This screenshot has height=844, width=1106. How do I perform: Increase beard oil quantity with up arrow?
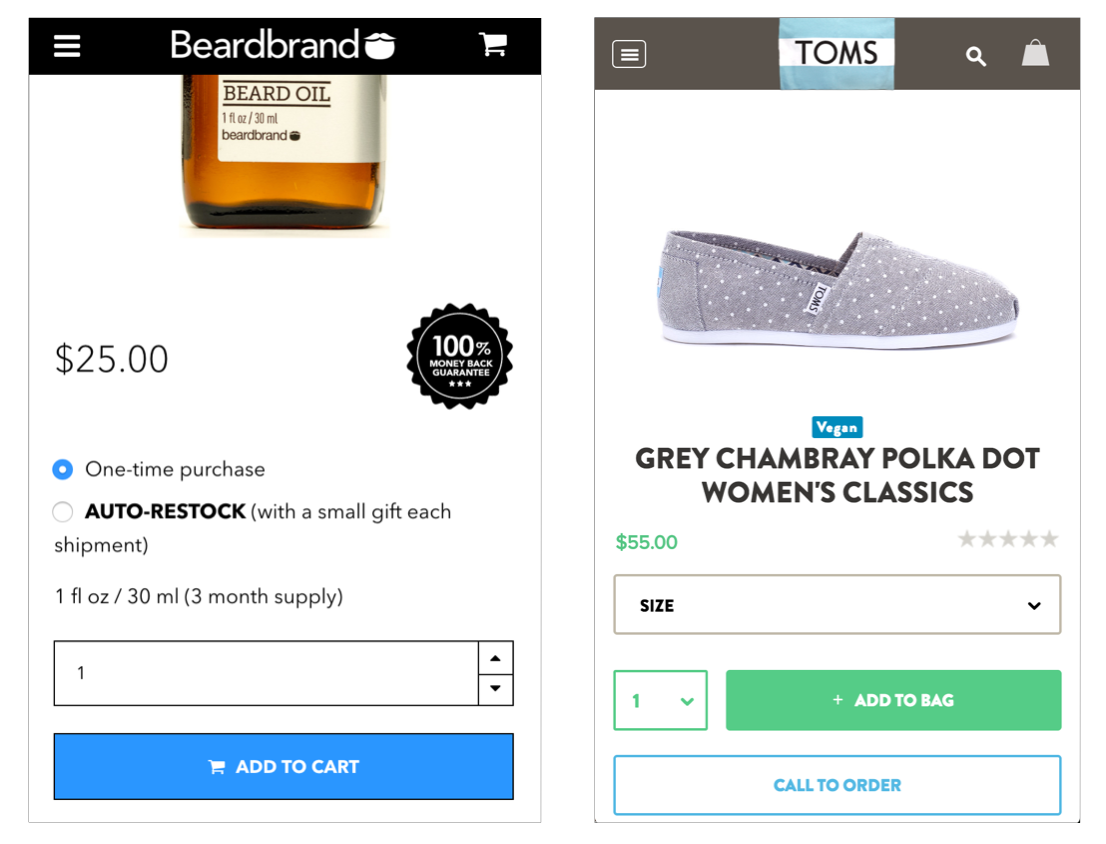[496, 658]
